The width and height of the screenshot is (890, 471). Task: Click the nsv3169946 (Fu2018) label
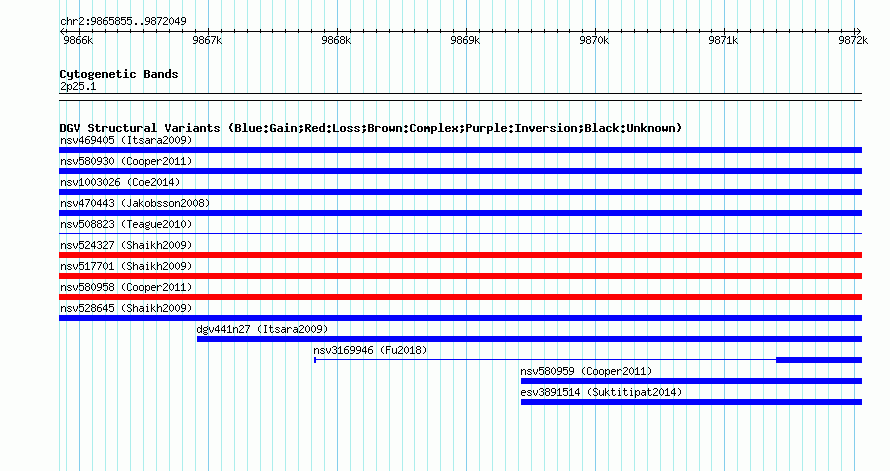pyautogui.click(x=370, y=350)
